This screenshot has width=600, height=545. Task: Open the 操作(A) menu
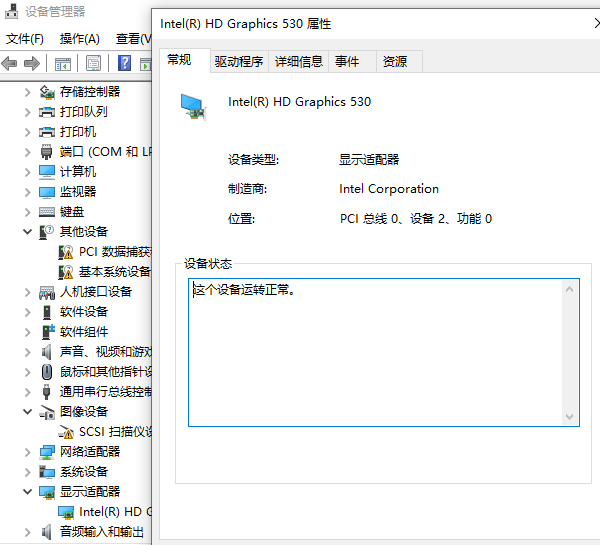click(80, 39)
